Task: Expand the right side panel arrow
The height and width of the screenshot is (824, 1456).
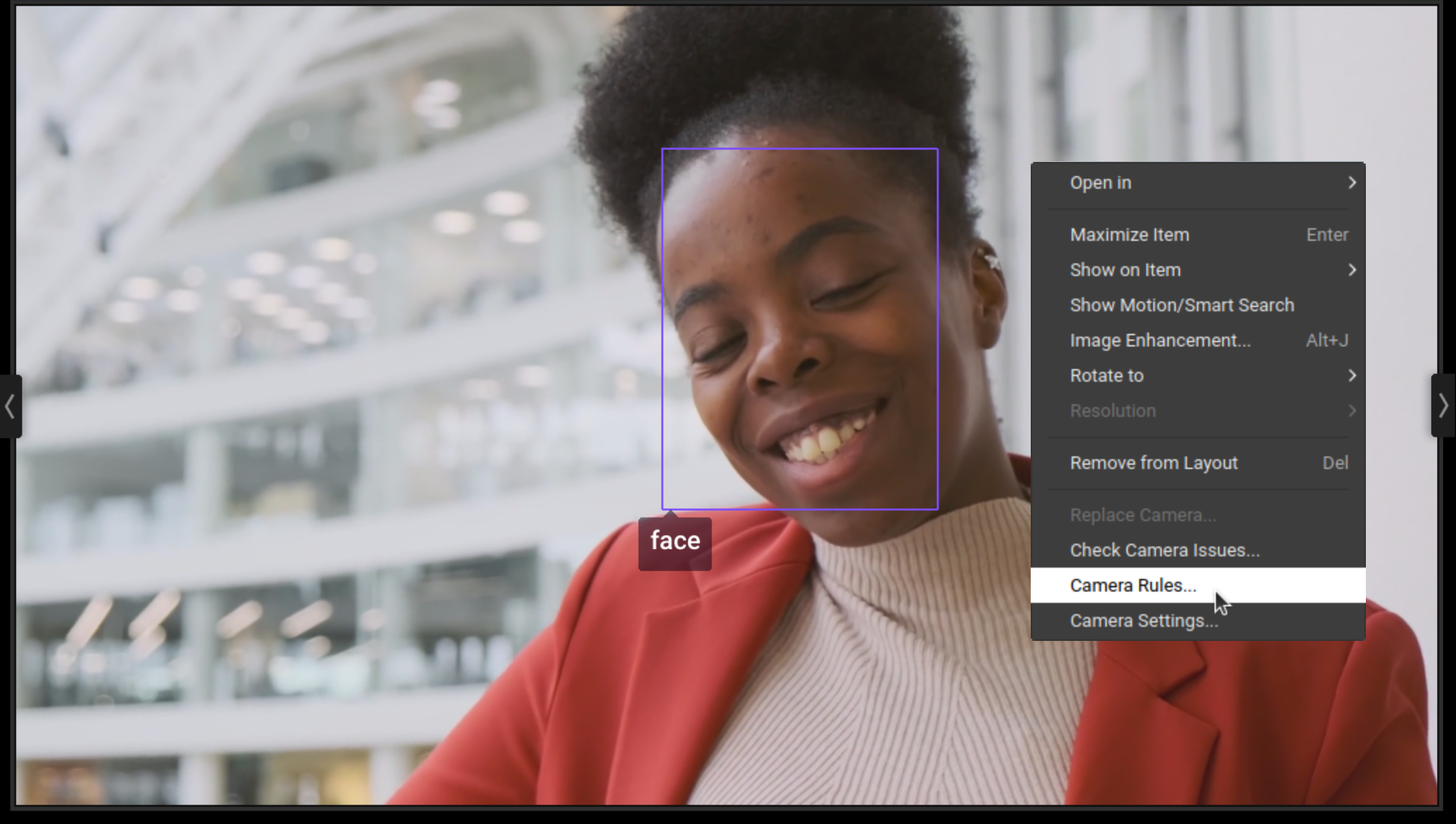Action: (1443, 406)
